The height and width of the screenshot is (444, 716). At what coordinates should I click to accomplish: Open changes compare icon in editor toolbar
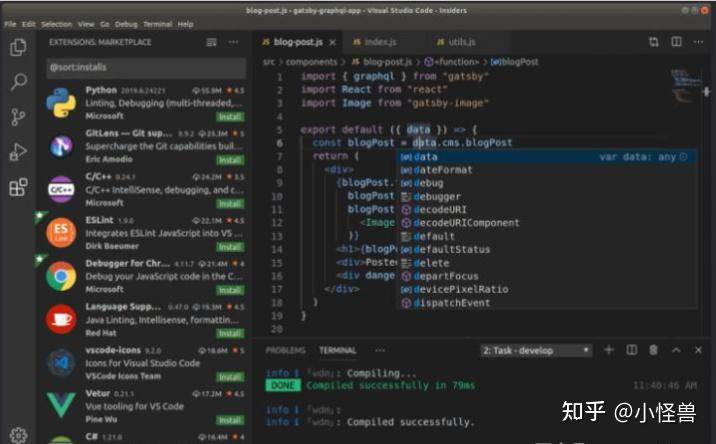(x=654, y=42)
